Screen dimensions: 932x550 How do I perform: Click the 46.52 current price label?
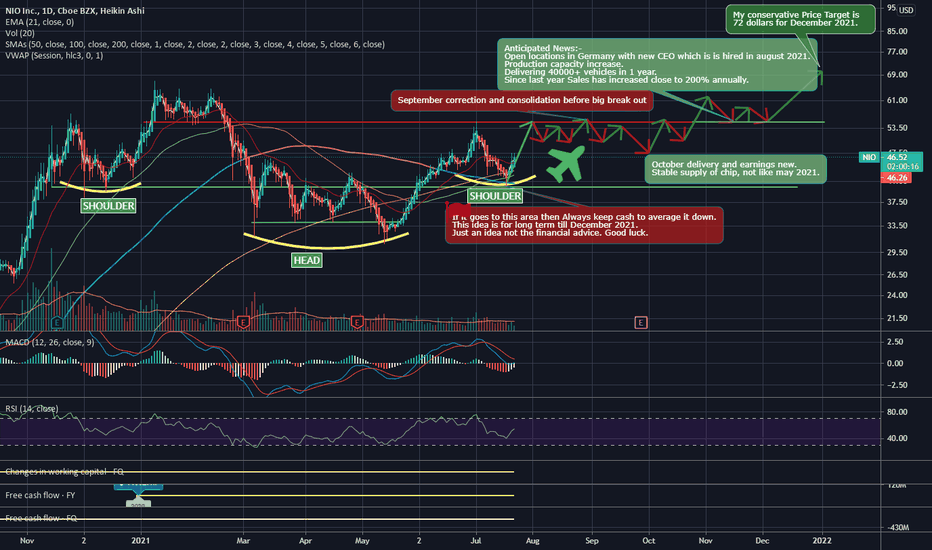coord(897,158)
